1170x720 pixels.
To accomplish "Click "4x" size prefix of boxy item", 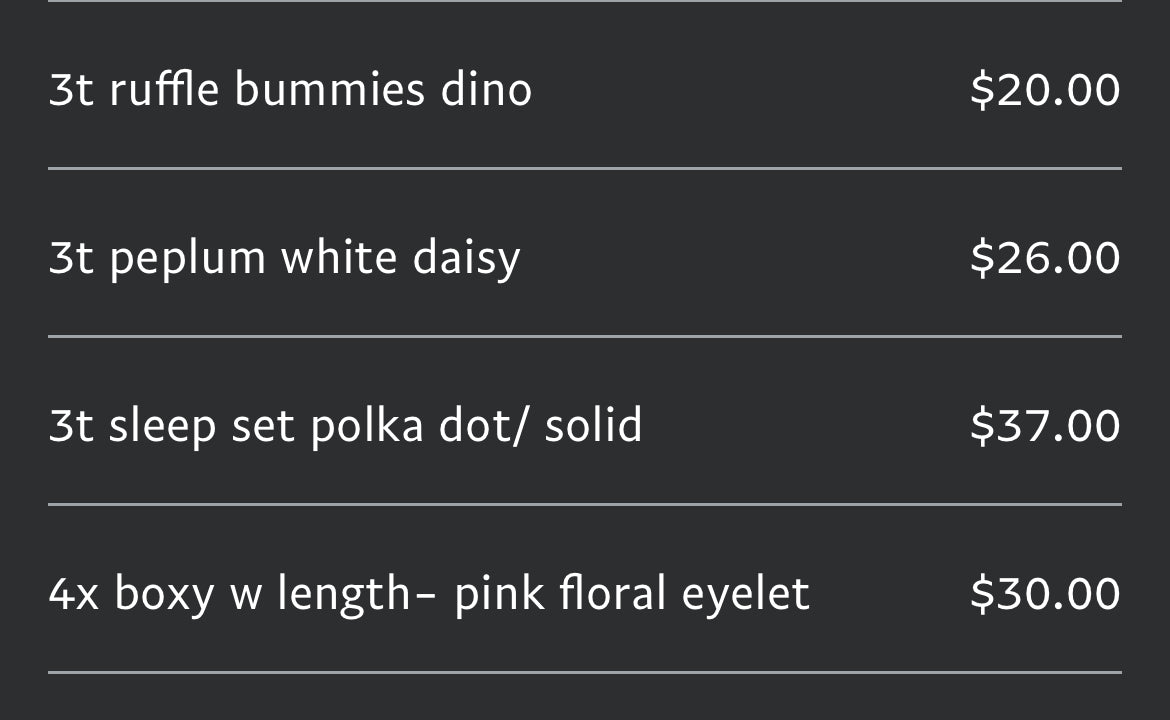I will coord(73,594).
